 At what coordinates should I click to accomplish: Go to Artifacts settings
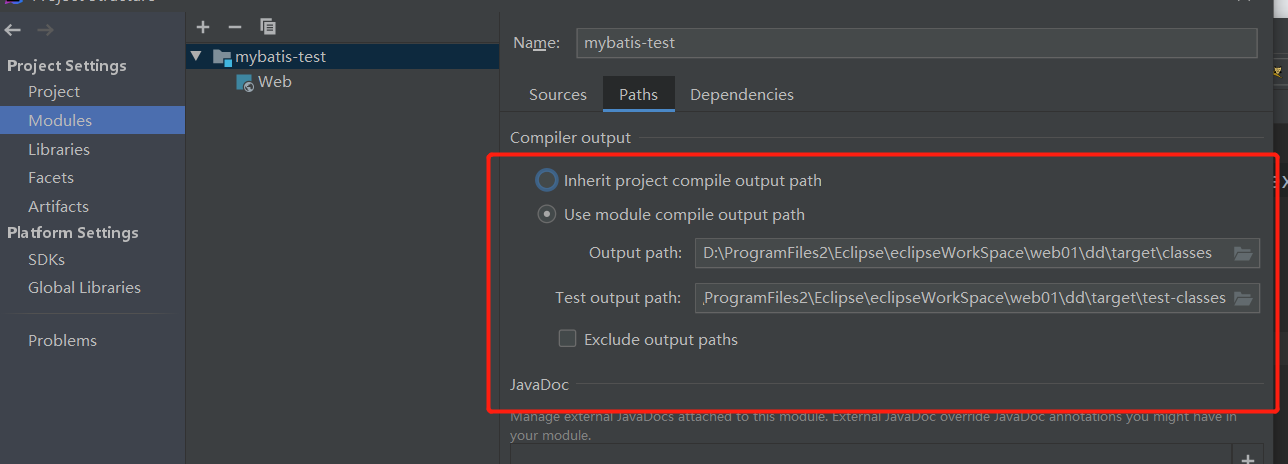pyautogui.click(x=58, y=206)
